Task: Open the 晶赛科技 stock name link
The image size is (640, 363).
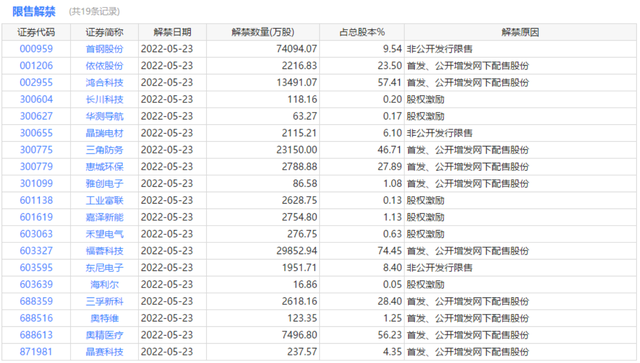Action: coord(104,352)
